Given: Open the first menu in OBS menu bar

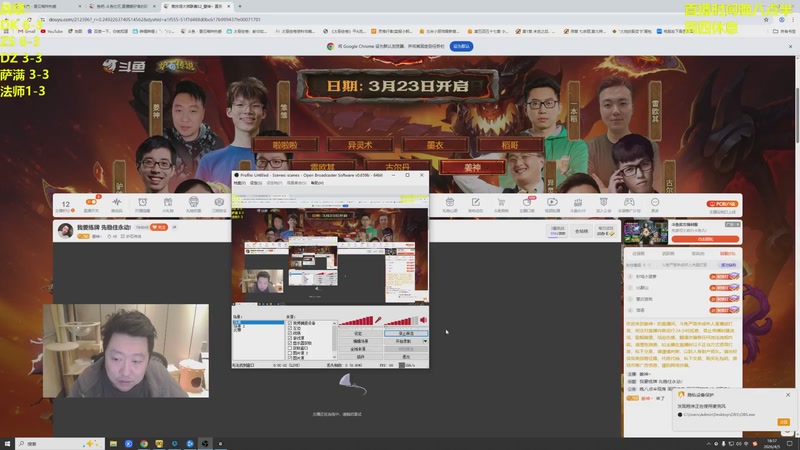Looking at the screenshot, I should tap(239, 183).
